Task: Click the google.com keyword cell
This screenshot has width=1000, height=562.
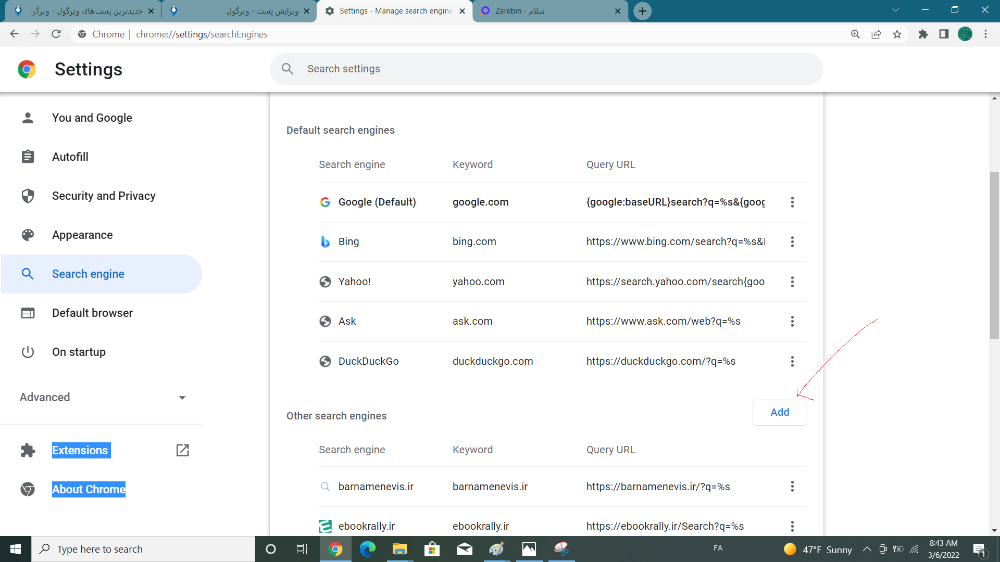Action: tap(480, 202)
